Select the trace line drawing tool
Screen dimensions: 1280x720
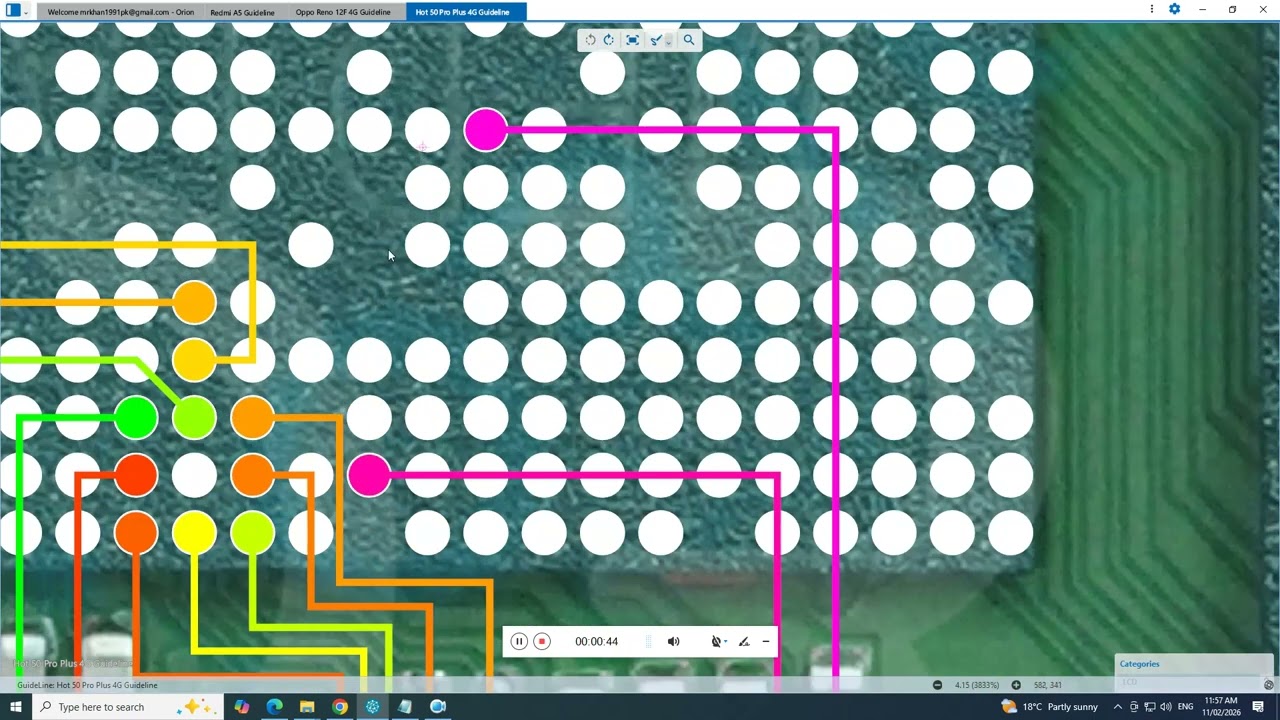(655, 40)
